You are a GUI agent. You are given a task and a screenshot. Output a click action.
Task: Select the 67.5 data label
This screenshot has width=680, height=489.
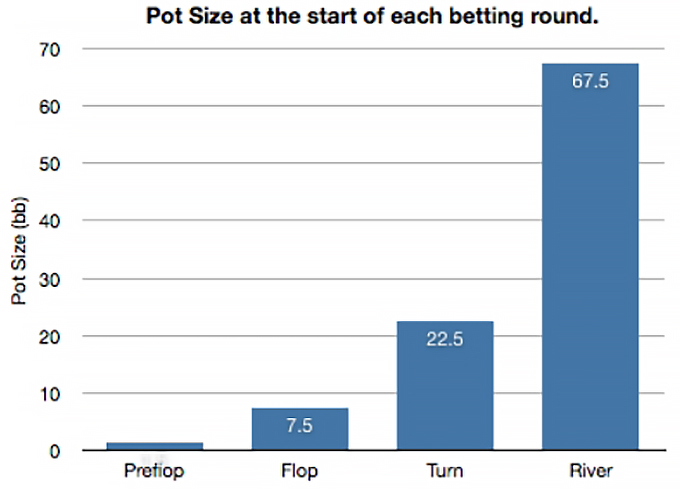tap(590, 82)
